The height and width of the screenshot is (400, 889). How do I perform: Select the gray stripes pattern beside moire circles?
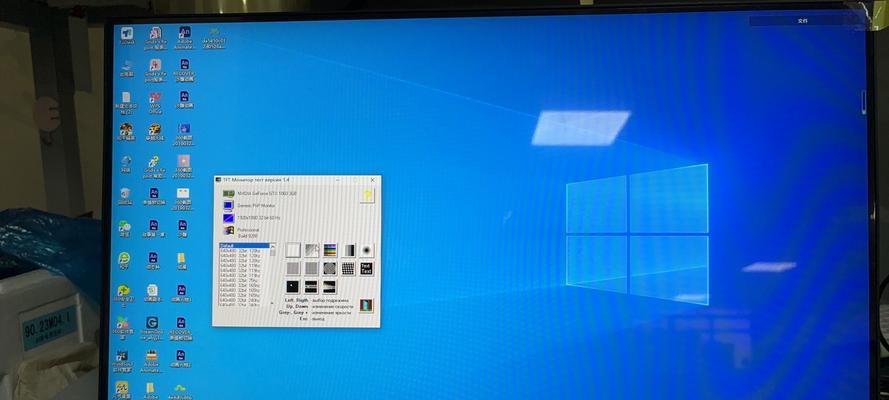pos(311,269)
